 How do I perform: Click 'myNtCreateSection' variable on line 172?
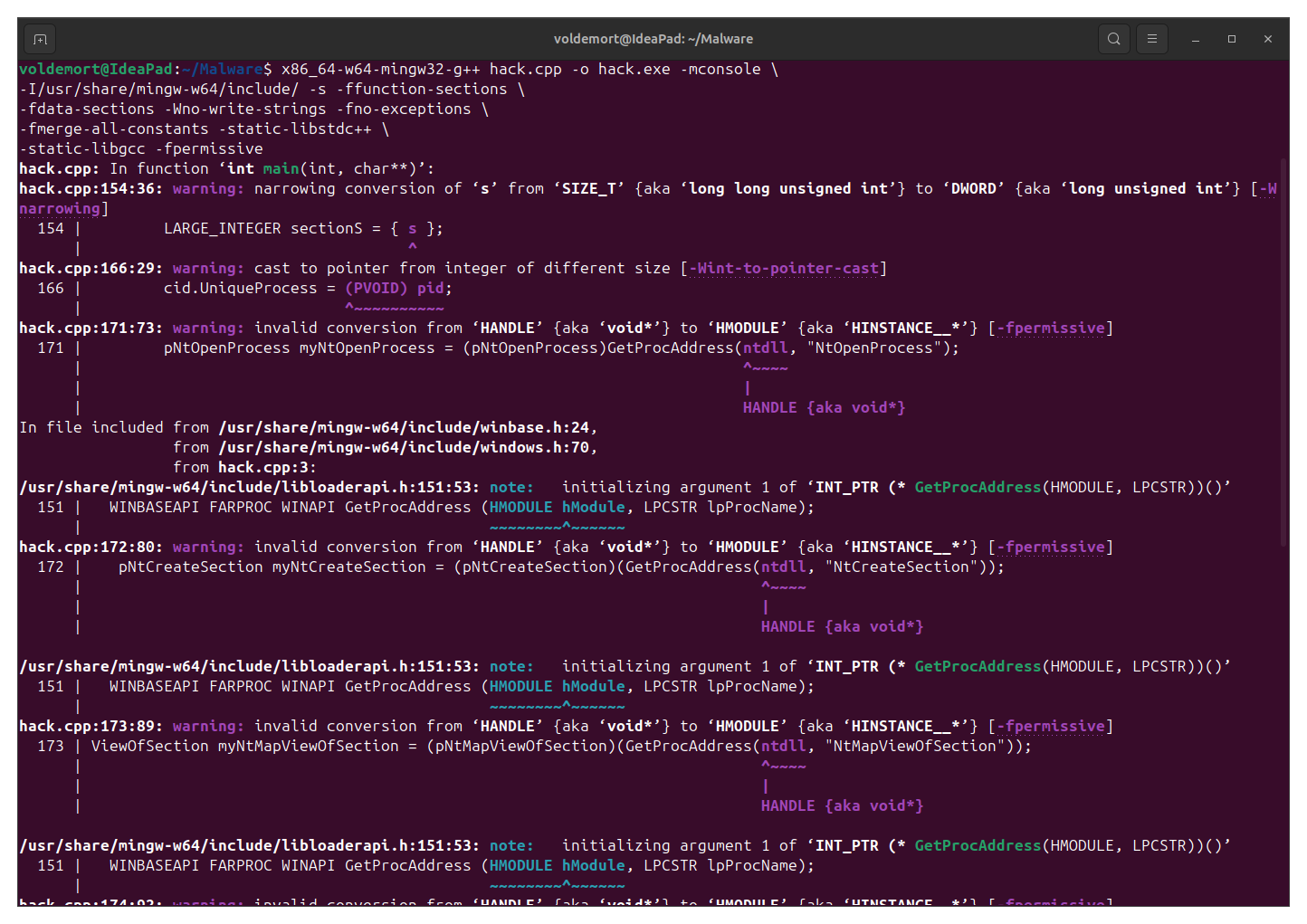click(349, 567)
